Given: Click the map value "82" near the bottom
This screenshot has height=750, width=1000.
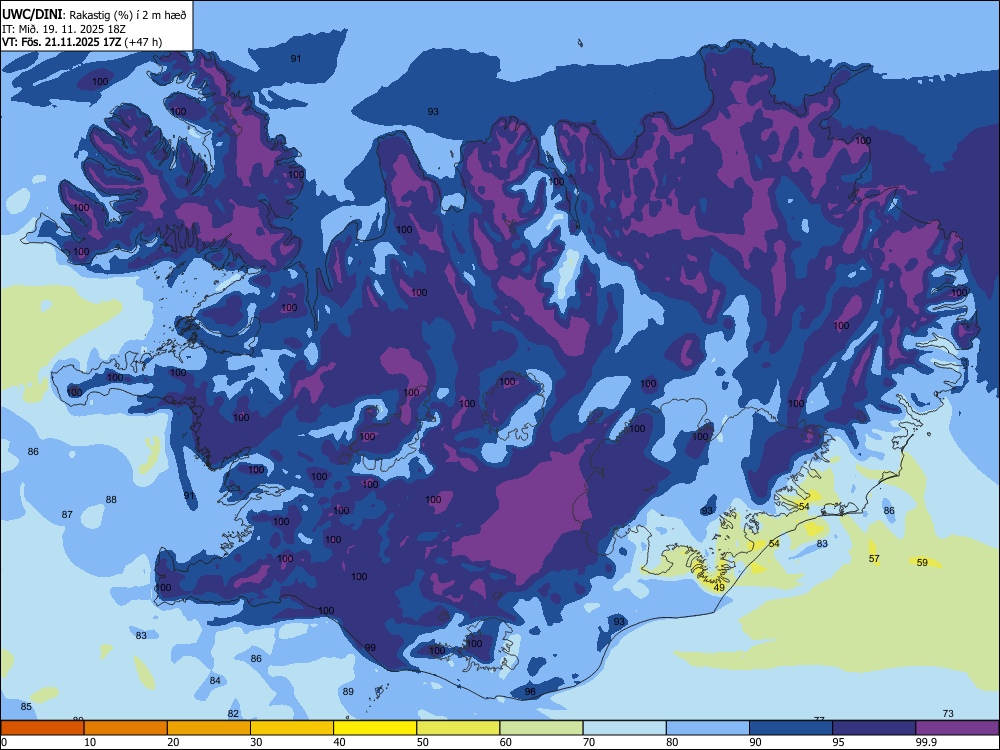Looking at the screenshot, I should pyautogui.click(x=233, y=714).
